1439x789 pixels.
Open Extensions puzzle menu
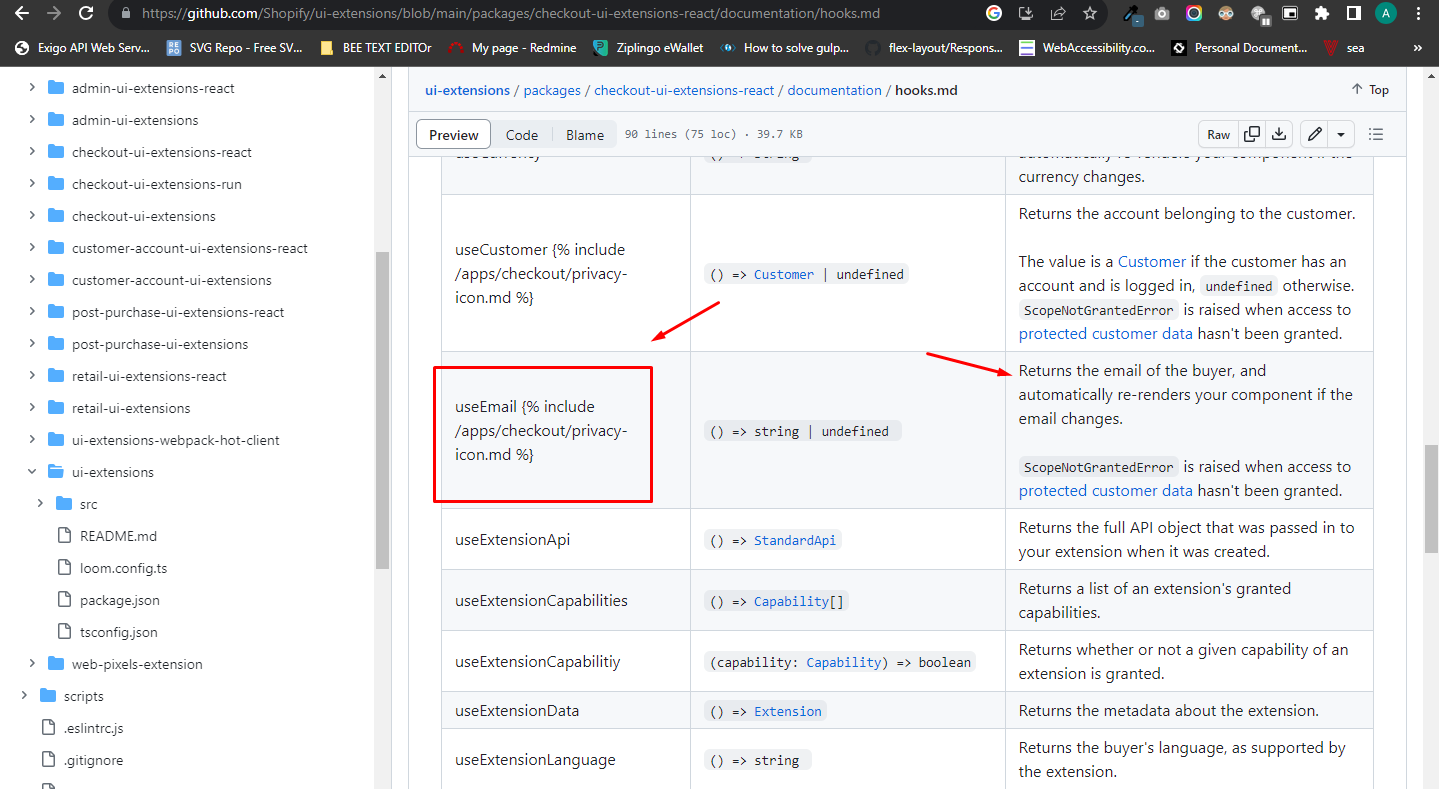coord(1322,14)
